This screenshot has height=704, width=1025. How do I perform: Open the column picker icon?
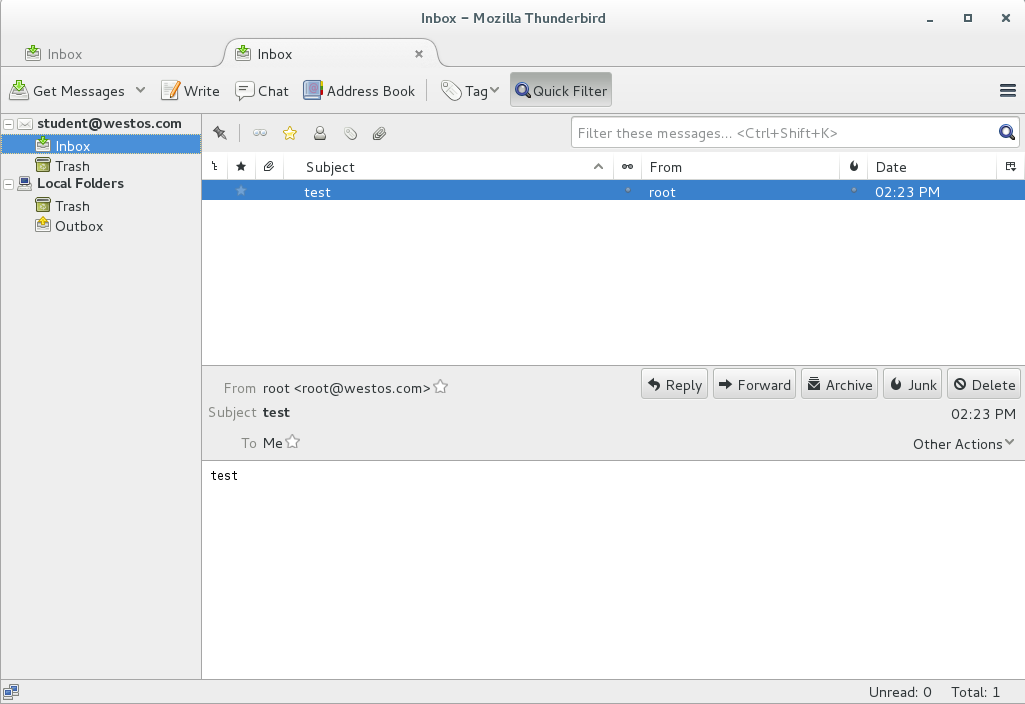click(x=1011, y=167)
